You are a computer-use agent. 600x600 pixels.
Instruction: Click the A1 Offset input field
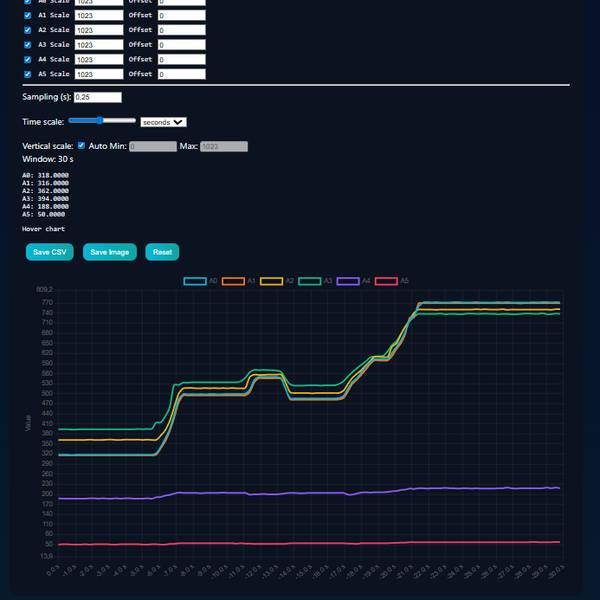(x=182, y=15)
